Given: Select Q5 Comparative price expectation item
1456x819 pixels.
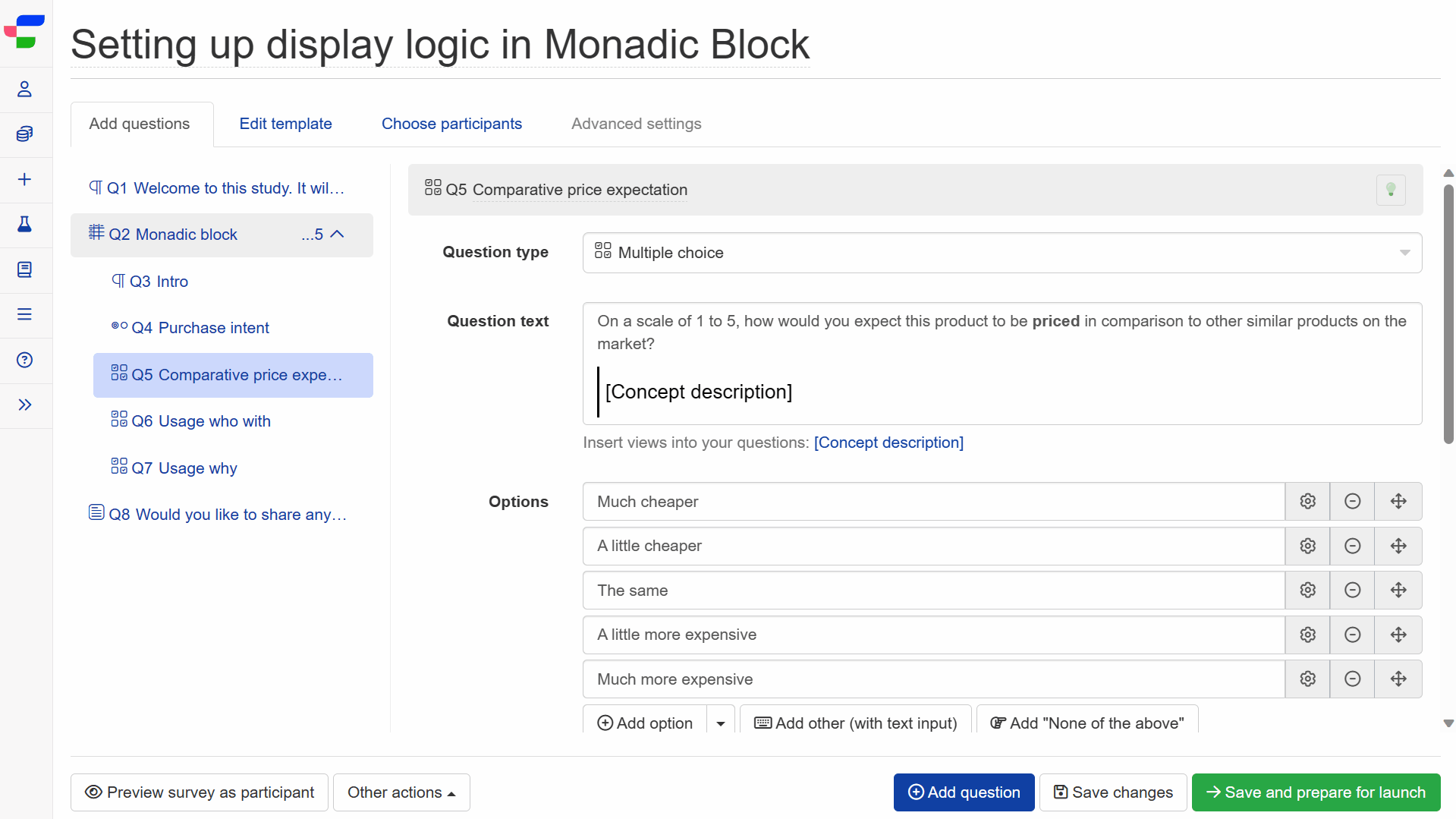Looking at the screenshot, I should (x=233, y=375).
